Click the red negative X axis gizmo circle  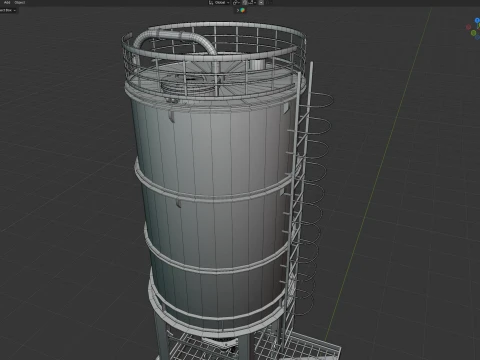(468, 27)
